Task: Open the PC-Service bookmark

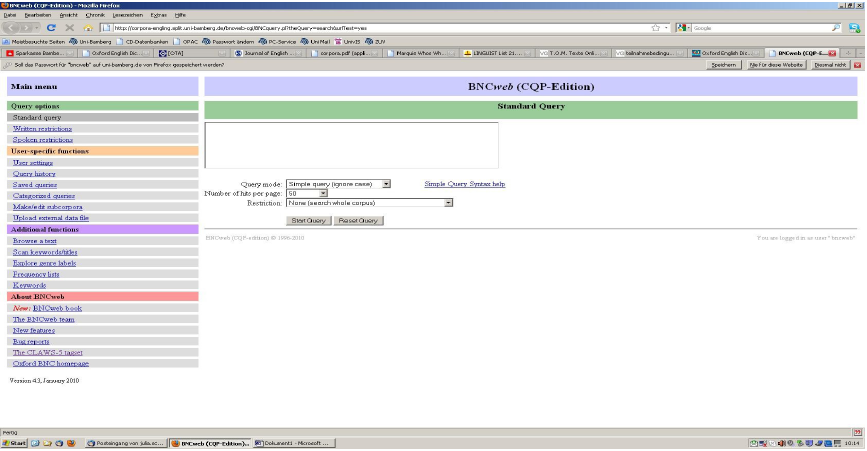Action: [278, 41]
